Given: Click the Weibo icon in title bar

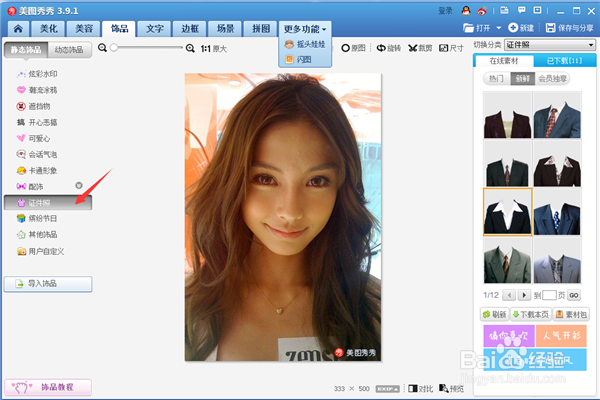Looking at the screenshot, I should coord(482,11).
